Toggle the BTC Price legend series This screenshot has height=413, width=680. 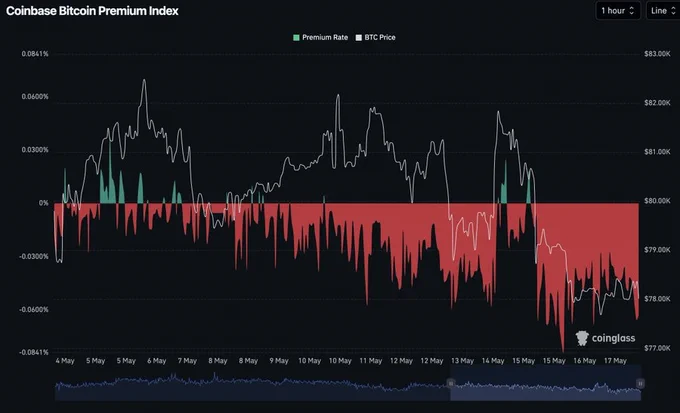tap(376, 37)
